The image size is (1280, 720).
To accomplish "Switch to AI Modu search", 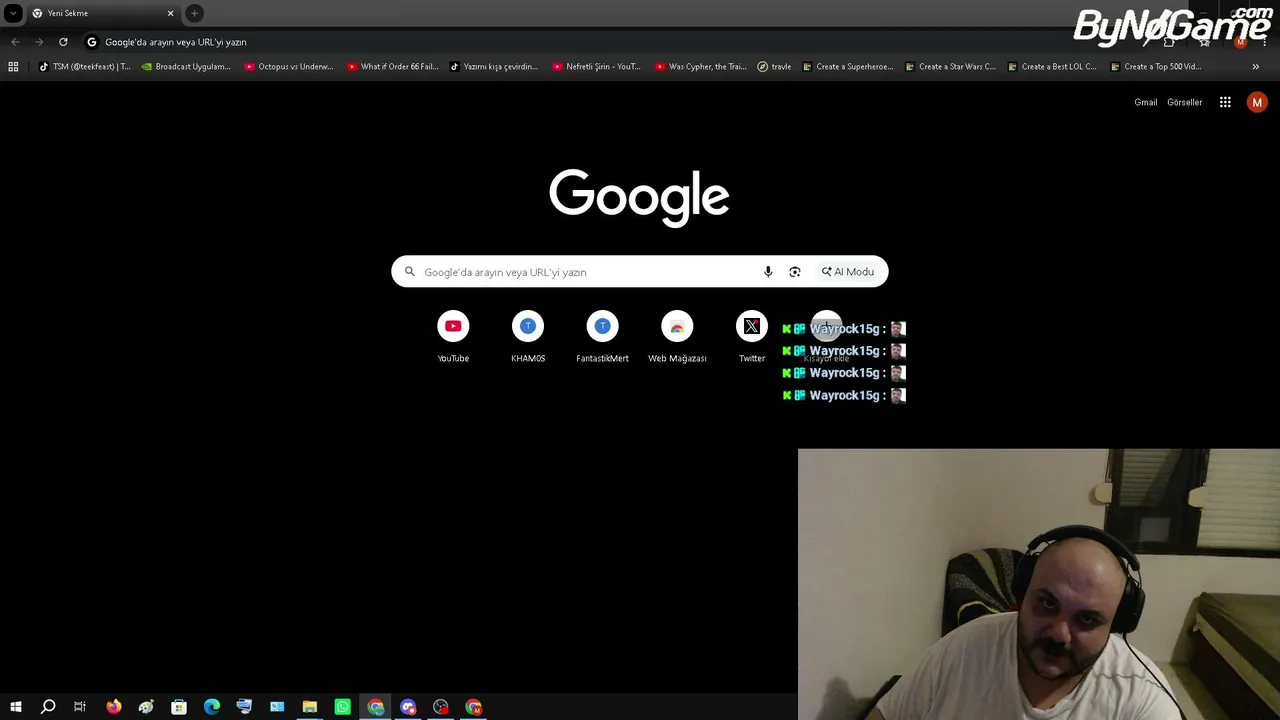I will click(x=848, y=272).
